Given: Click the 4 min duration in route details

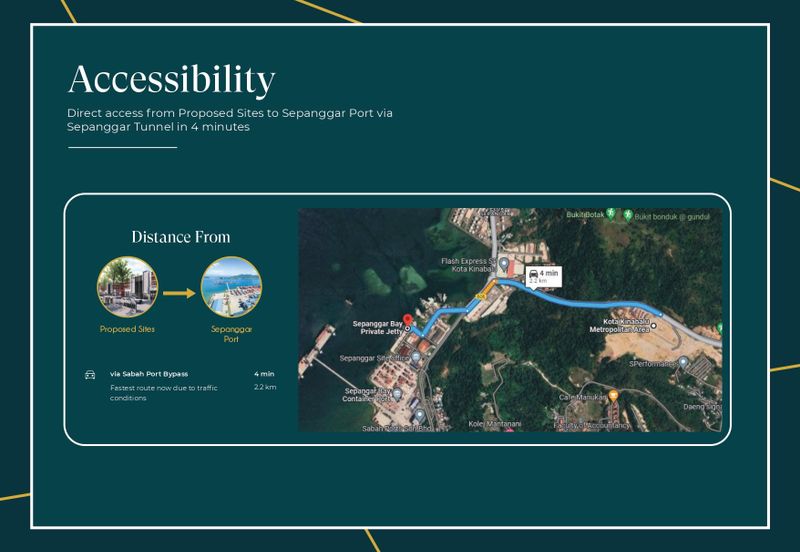Looking at the screenshot, I should point(264,374).
